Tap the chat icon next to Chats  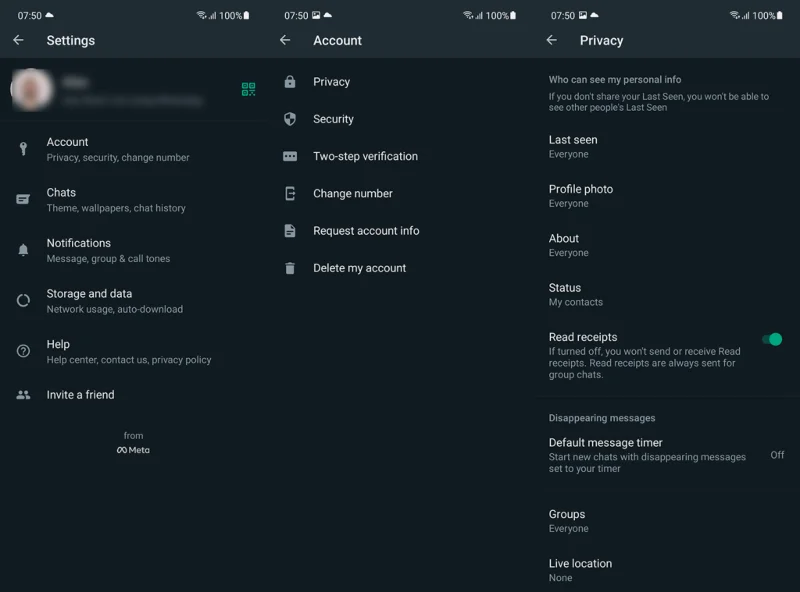[x=23, y=199]
